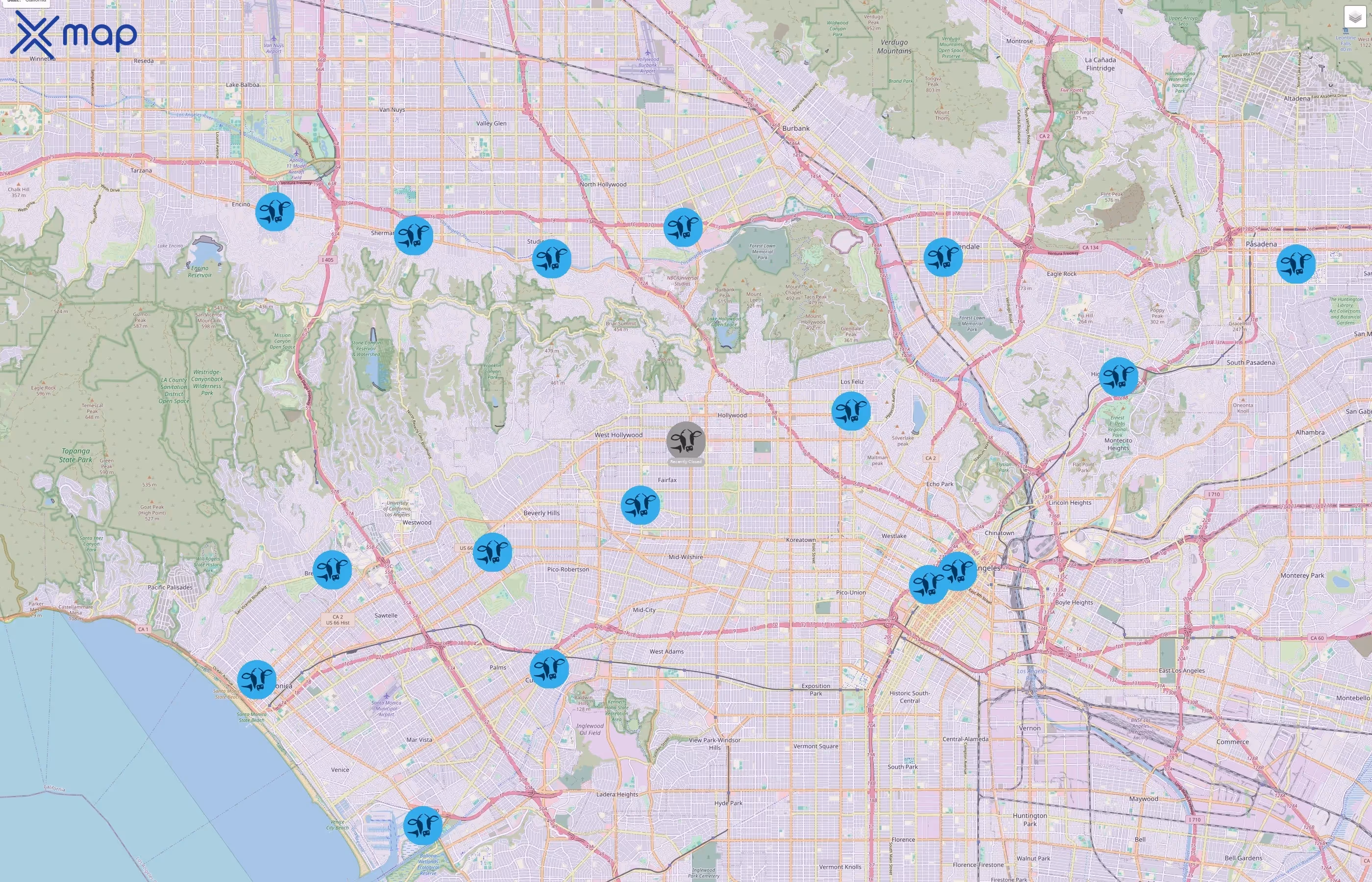Select the cow marker at Sherman Oaks

point(414,235)
